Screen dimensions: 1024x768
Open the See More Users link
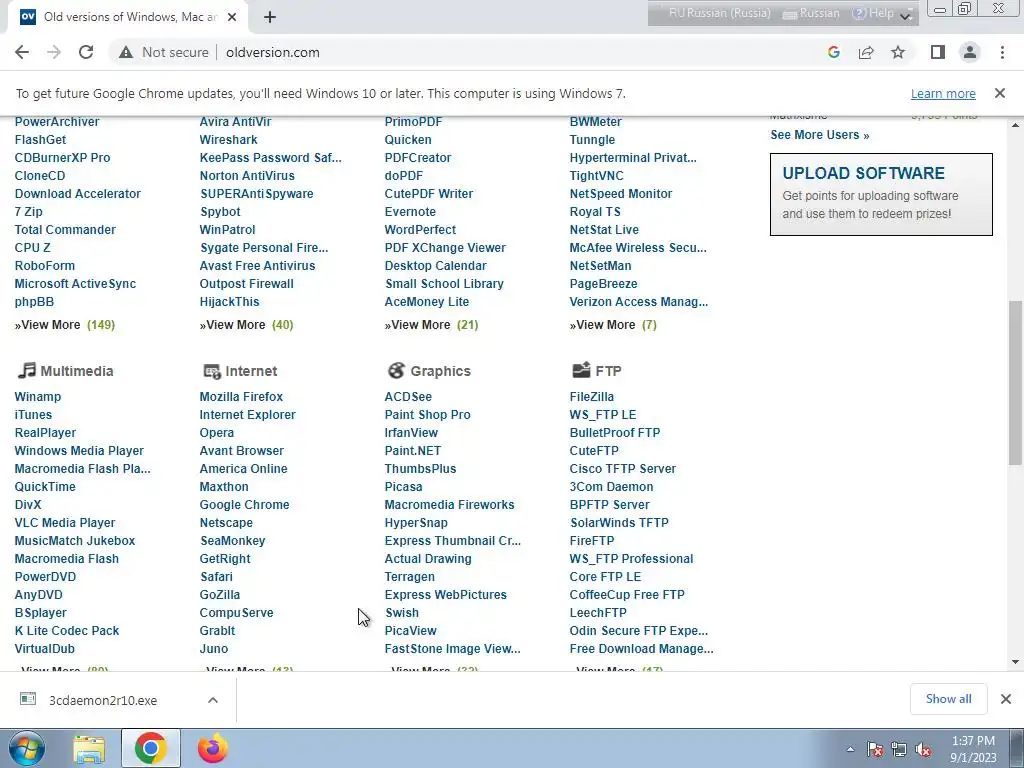pos(820,135)
